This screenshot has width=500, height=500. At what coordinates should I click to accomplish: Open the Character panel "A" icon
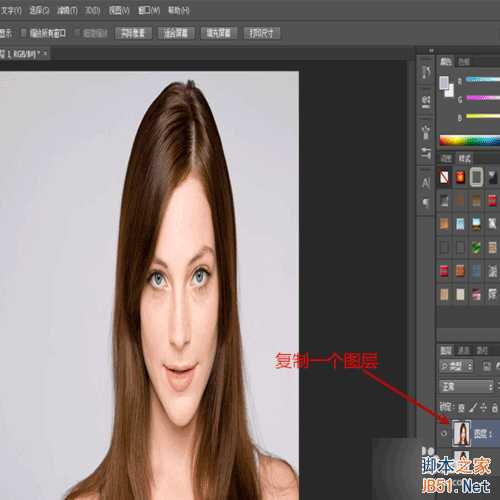pyautogui.click(x=426, y=183)
